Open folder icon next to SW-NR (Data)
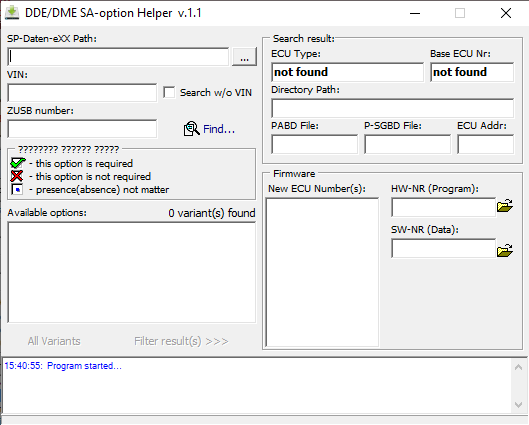This screenshot has height=425, width=529. tap(505, 250)
